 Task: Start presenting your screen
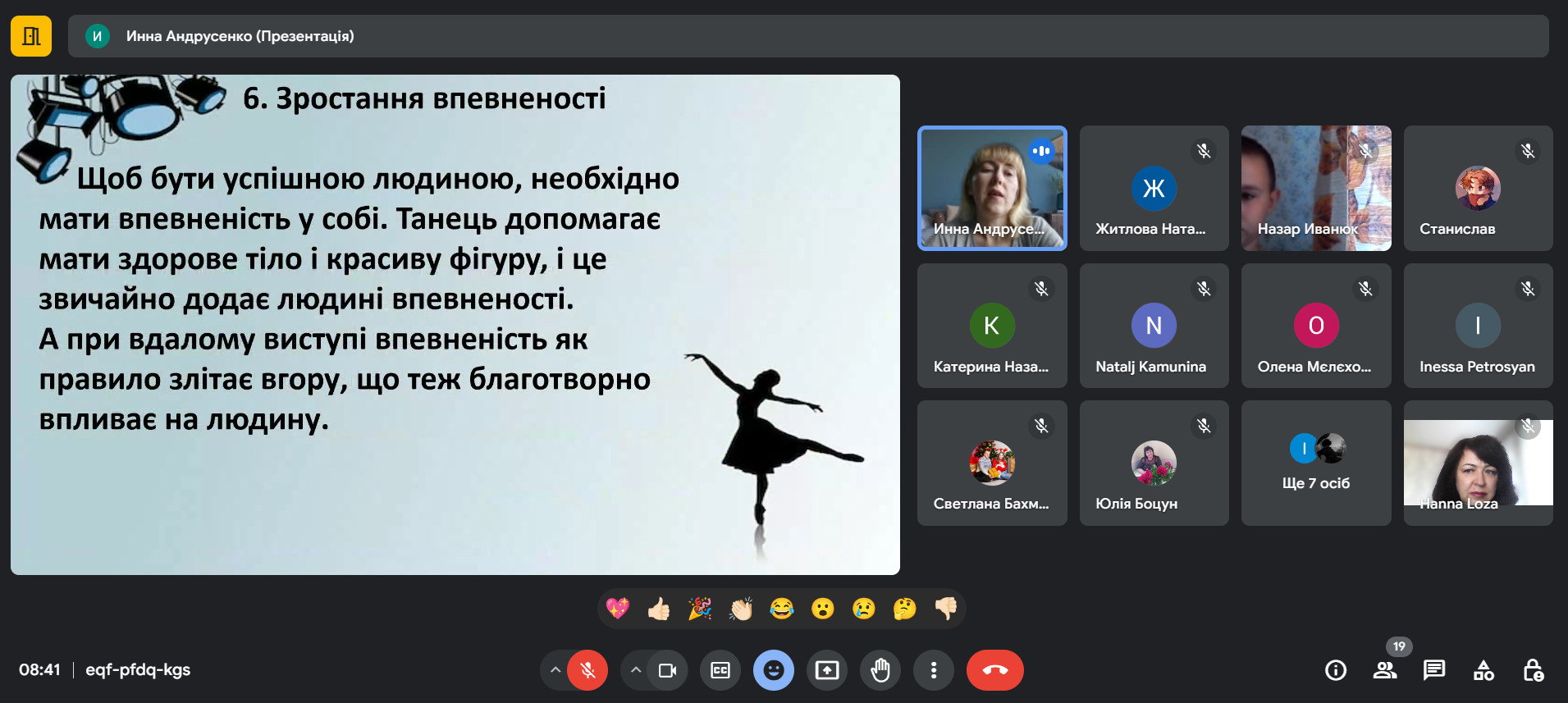tap(826, 670)
